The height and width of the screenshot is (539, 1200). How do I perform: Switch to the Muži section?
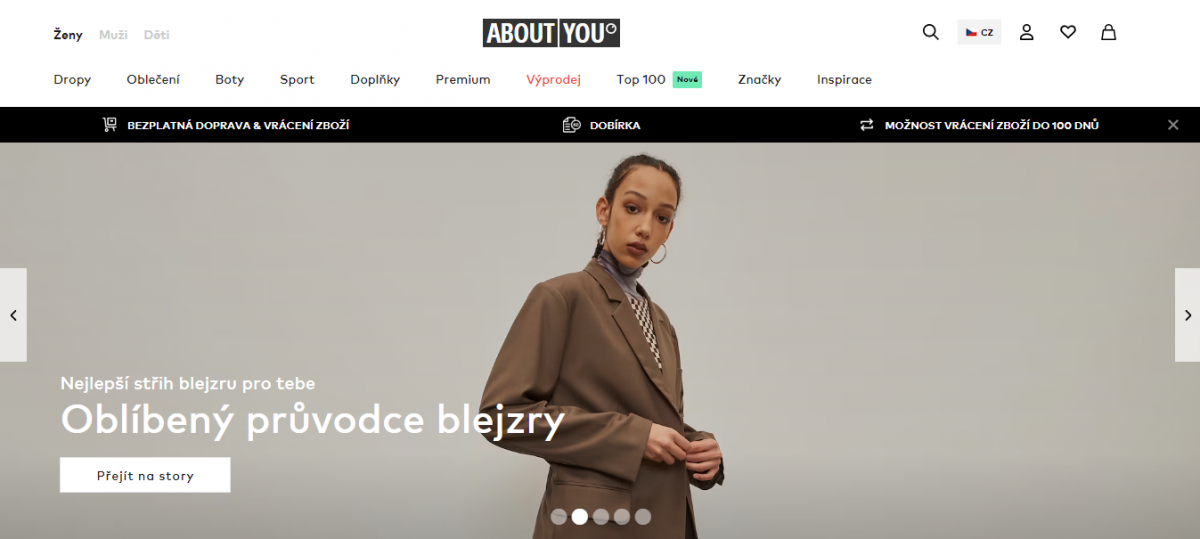point(113,35)
